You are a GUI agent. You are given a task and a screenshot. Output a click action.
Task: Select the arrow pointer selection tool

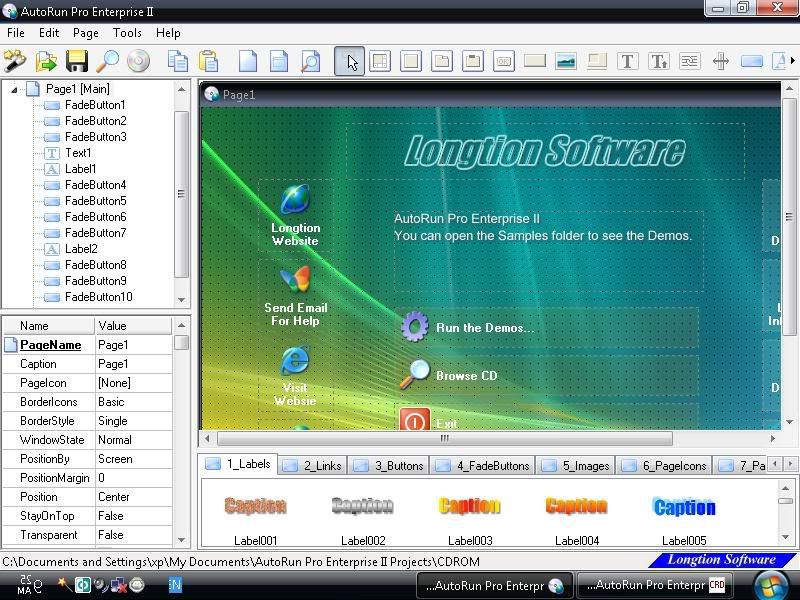[x=349, y=61]
